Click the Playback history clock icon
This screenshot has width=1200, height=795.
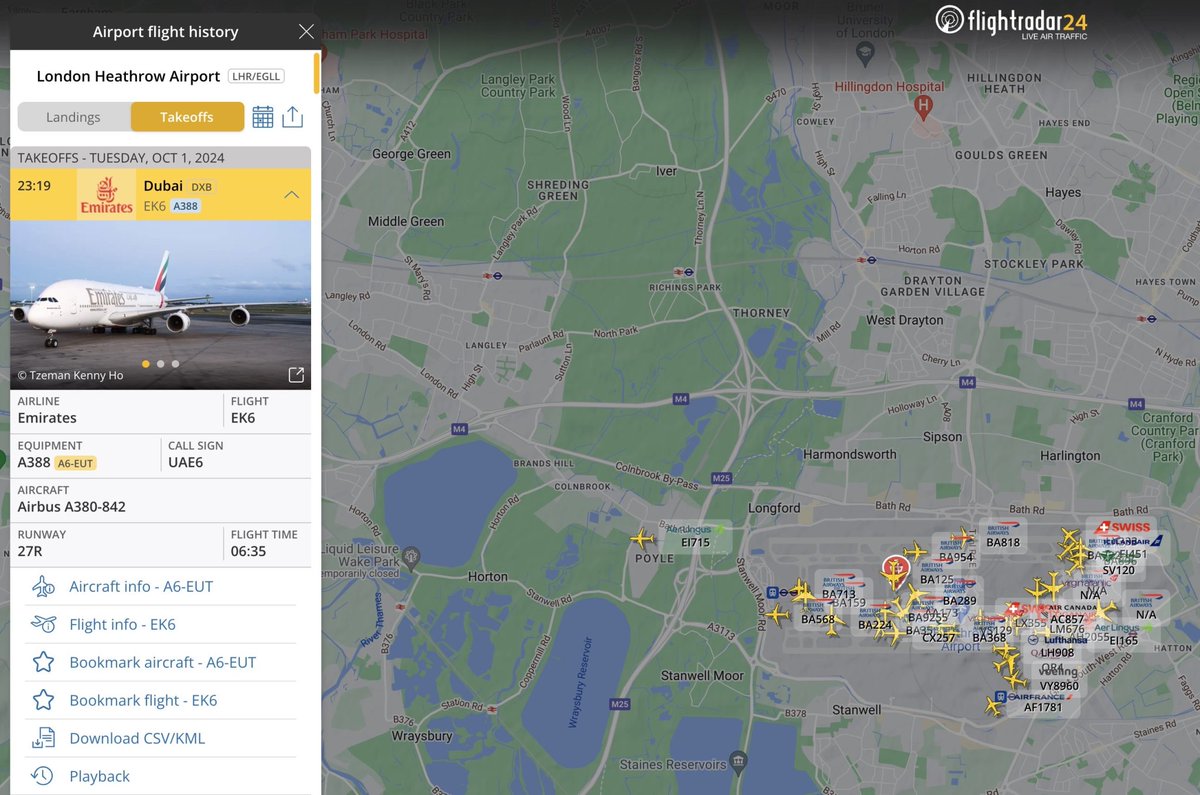click(43, 775)
